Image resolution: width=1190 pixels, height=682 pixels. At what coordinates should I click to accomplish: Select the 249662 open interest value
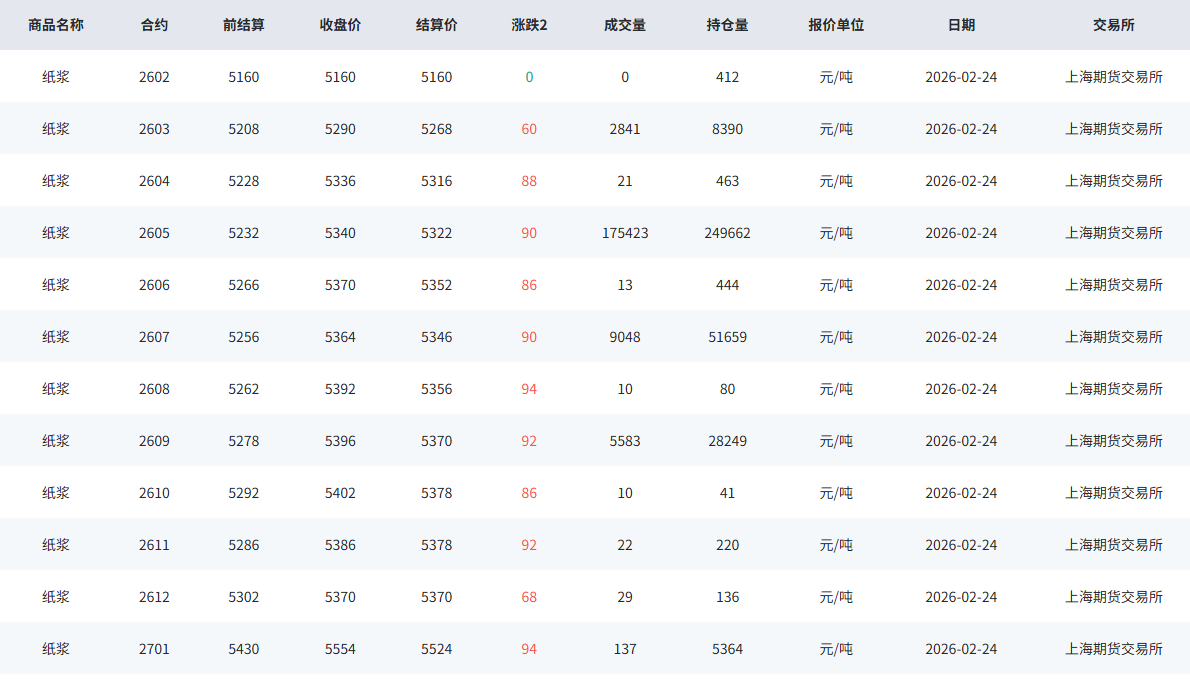(x=727, y=233)
